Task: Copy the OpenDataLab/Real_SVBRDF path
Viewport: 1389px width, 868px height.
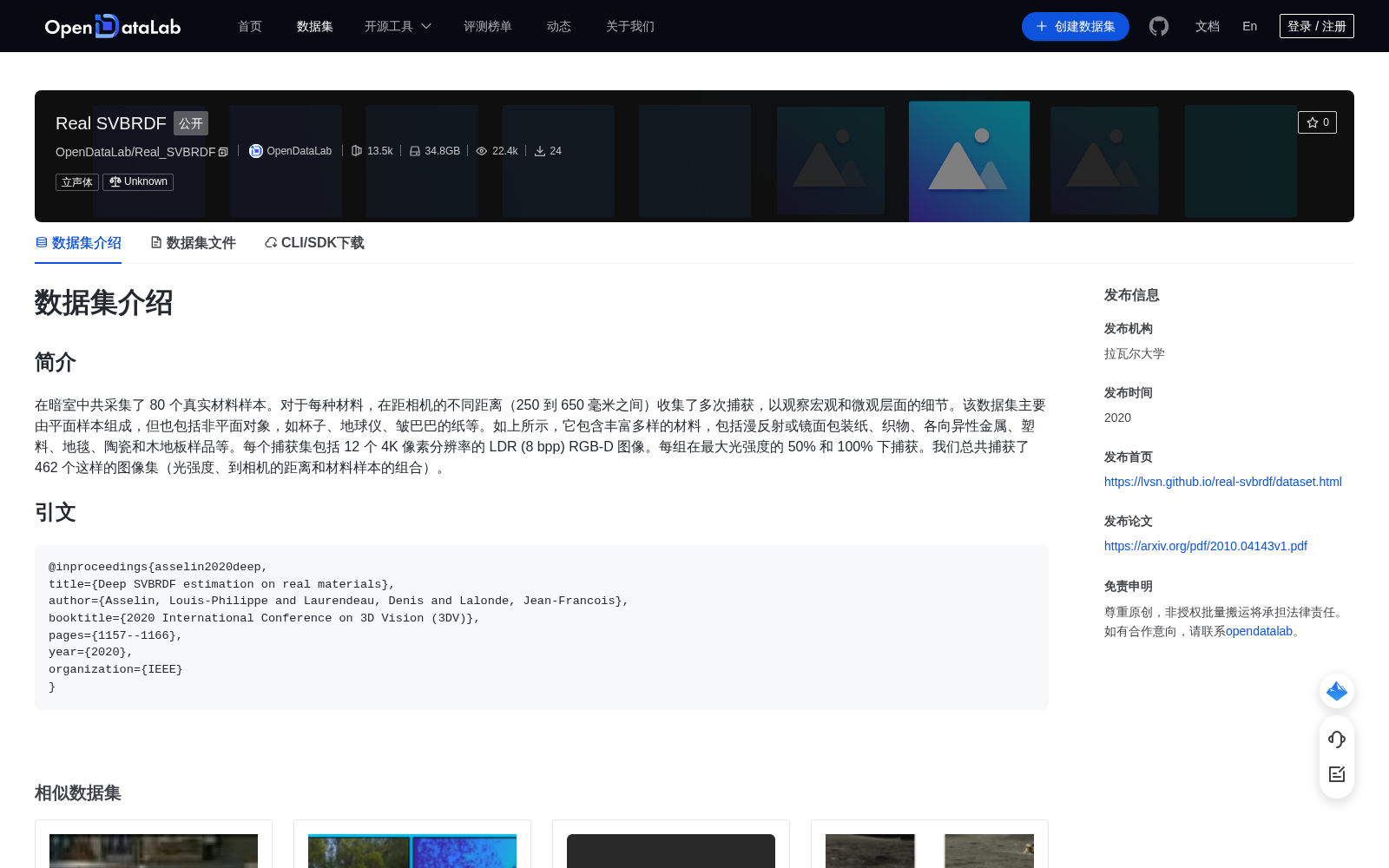Action: click(223, 152)
